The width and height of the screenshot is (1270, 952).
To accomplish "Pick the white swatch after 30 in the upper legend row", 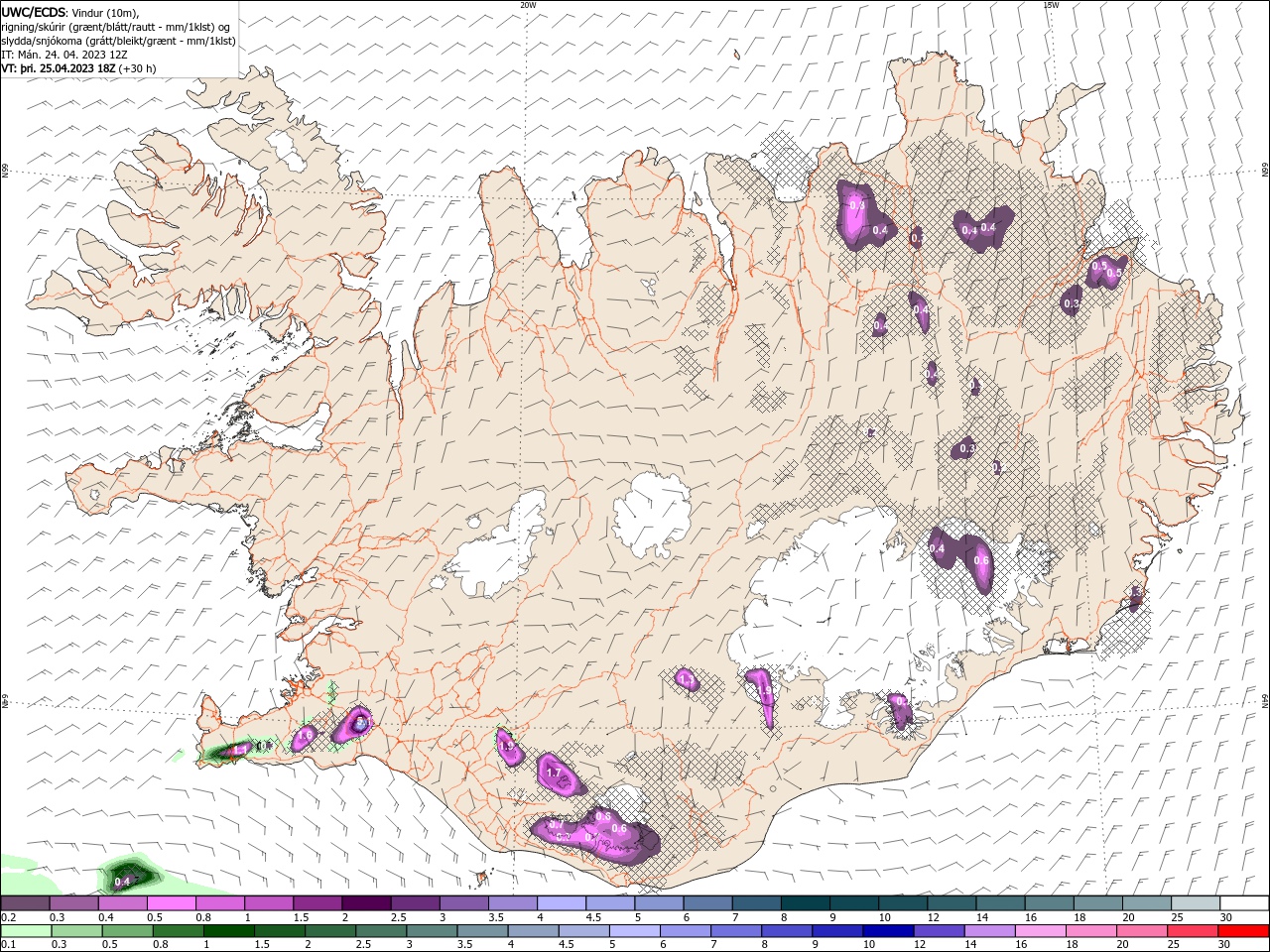I will [1244, 903].
